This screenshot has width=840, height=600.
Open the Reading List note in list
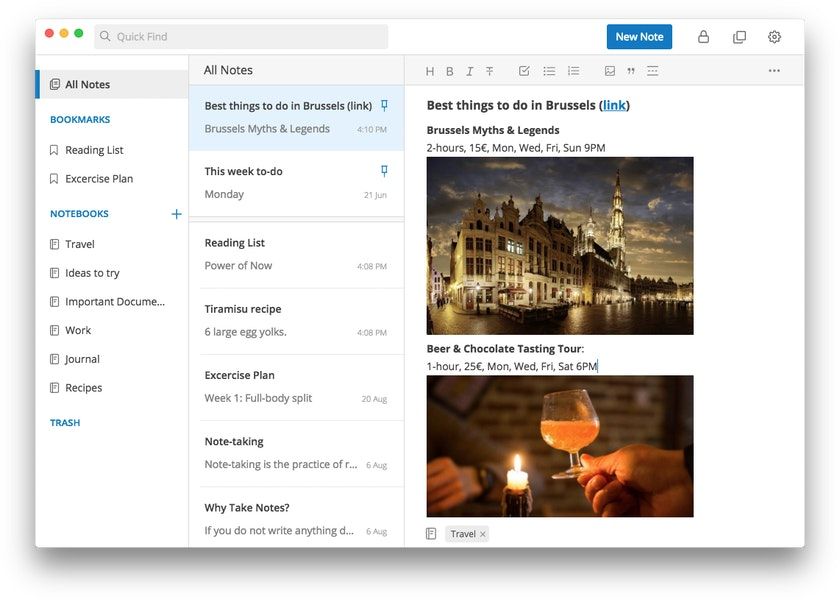(x=296, y=254)
